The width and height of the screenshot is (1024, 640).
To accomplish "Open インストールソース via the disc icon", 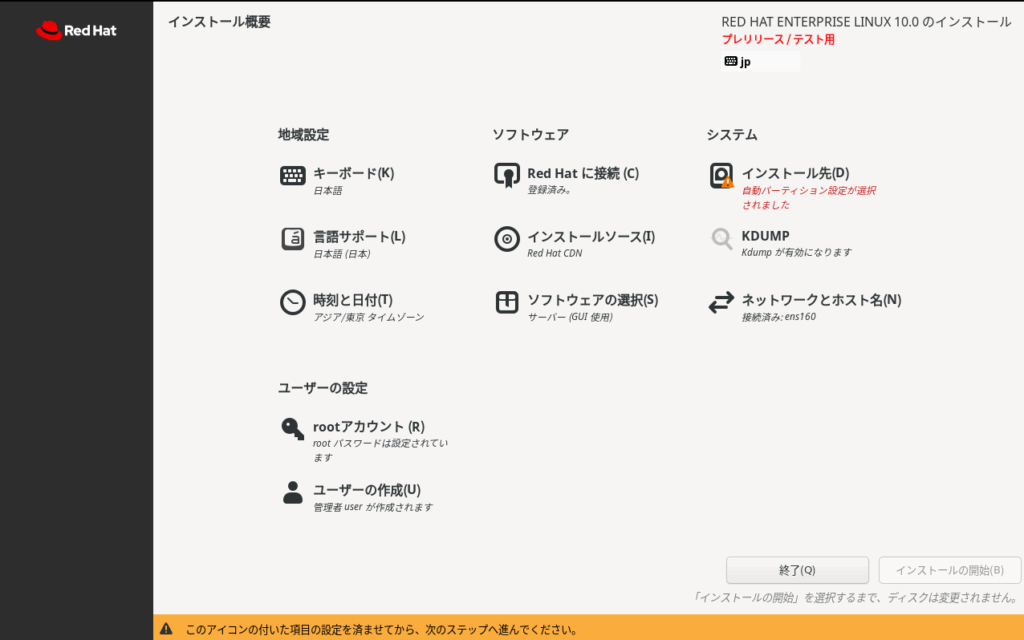I will click(x=507, y=239).
